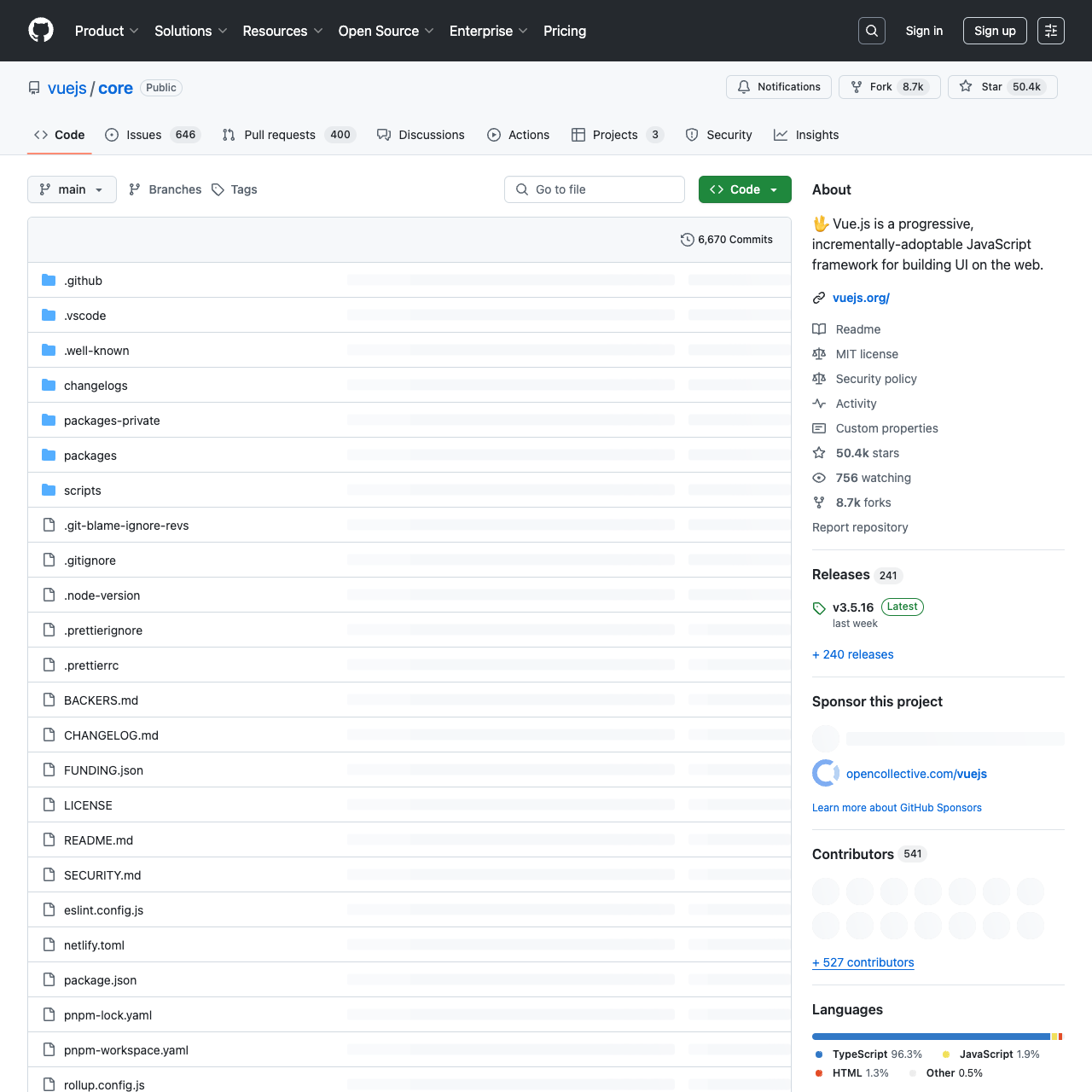The image size is (1092, 1092).
Task: Switch to the Projects tab
Action: [x=617, y=135]
